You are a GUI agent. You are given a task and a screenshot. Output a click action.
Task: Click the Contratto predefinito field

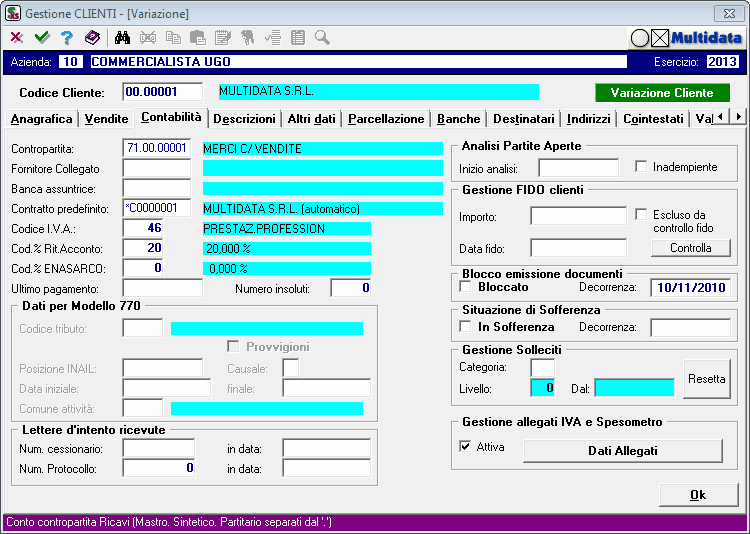[x=157, y=209]
